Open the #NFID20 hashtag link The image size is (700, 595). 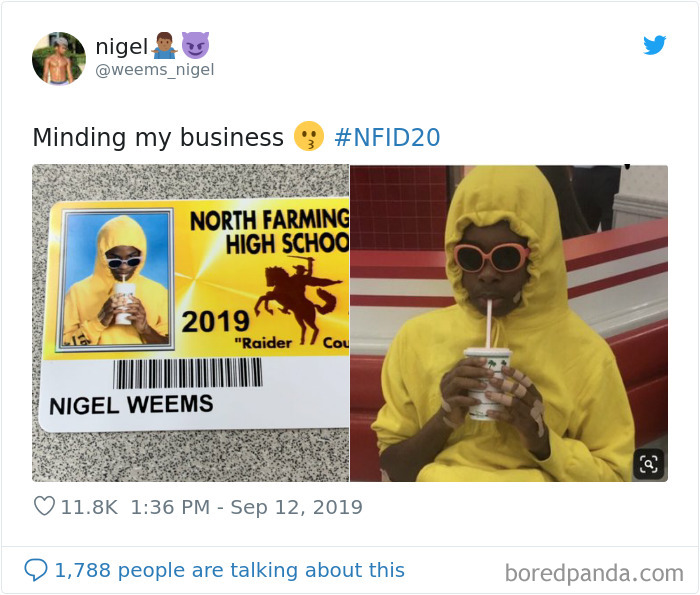coord(387,137)
